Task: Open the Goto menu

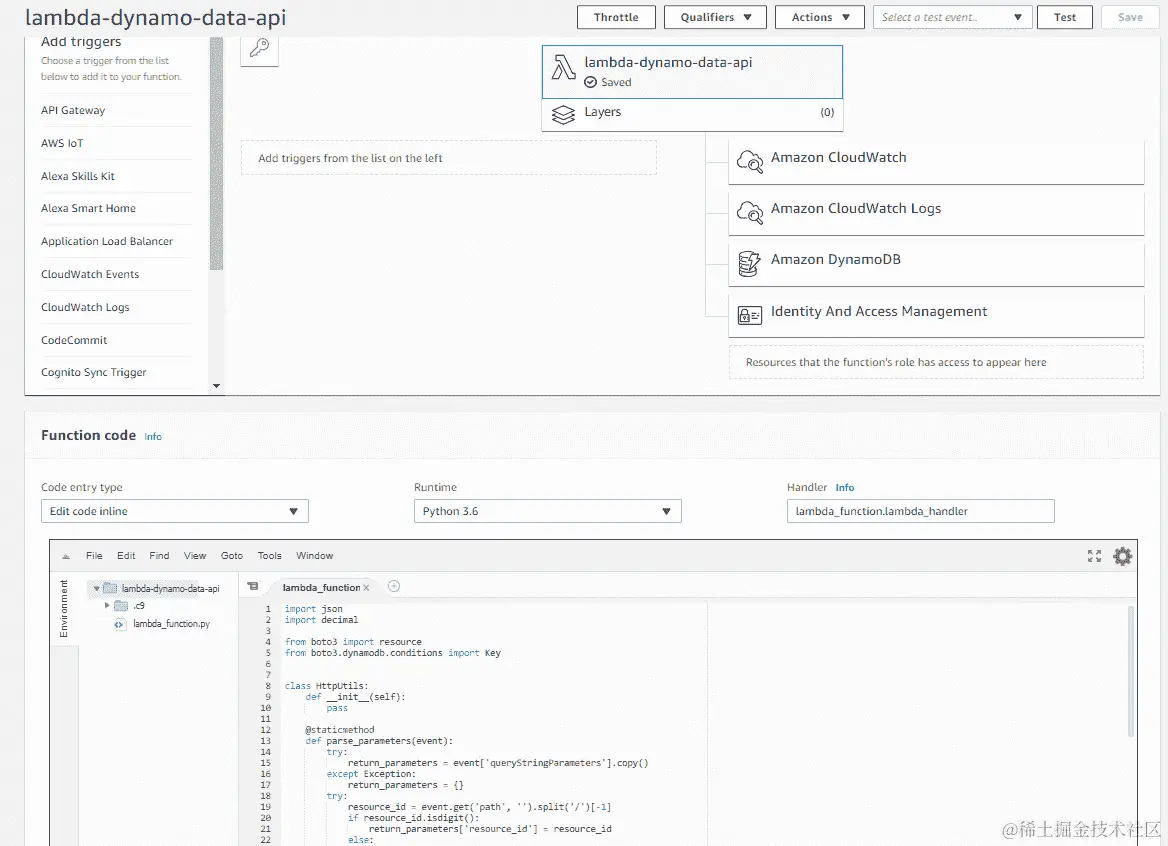Action: coord(232,556)
